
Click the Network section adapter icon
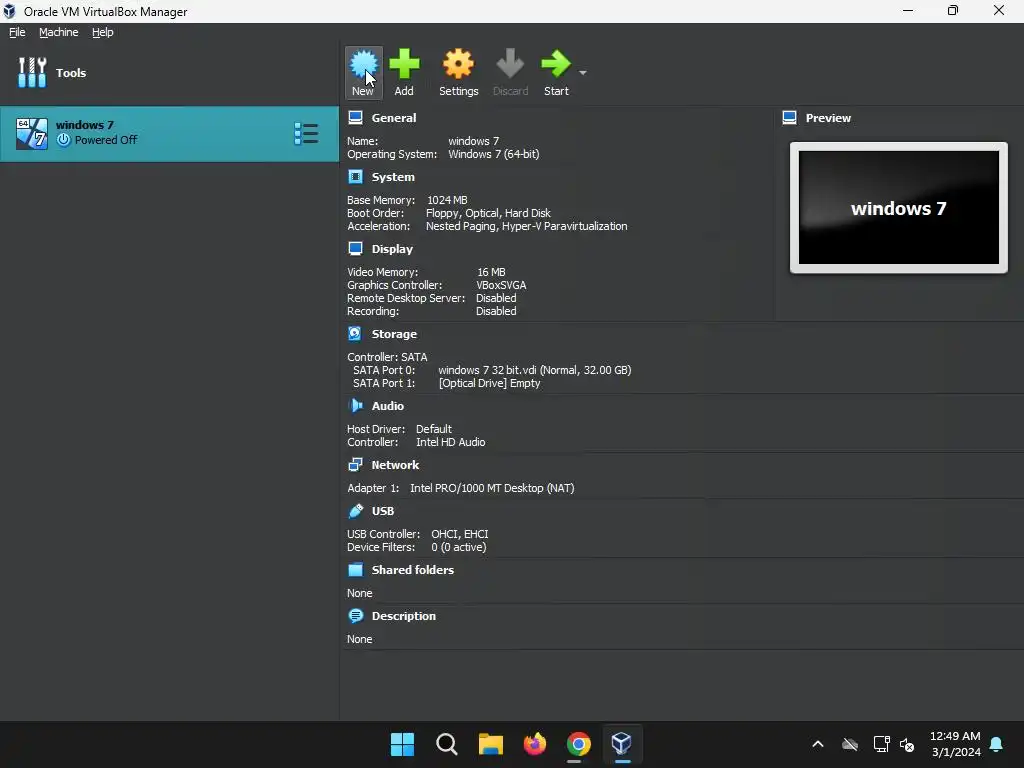355,464
